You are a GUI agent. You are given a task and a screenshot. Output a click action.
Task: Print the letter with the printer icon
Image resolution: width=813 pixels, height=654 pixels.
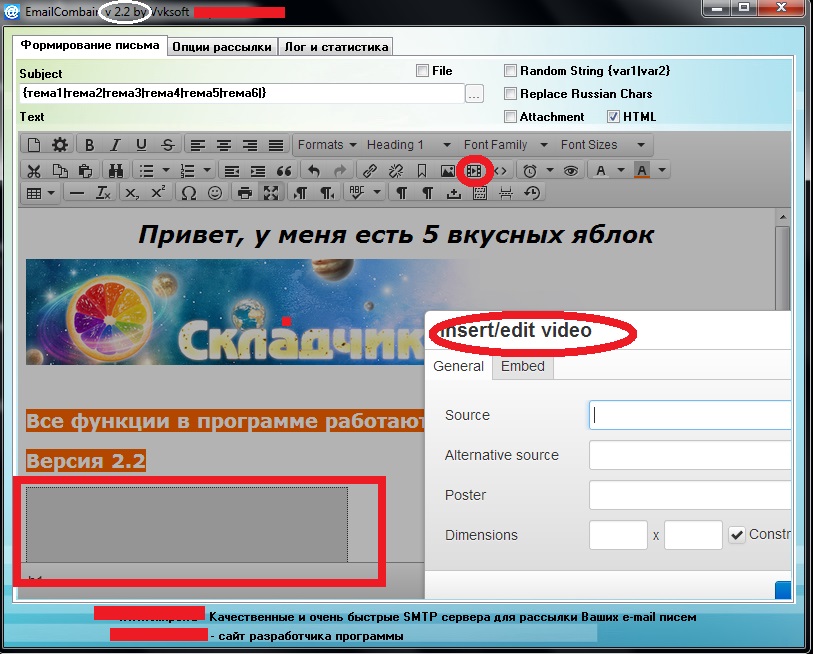point(245,193)
